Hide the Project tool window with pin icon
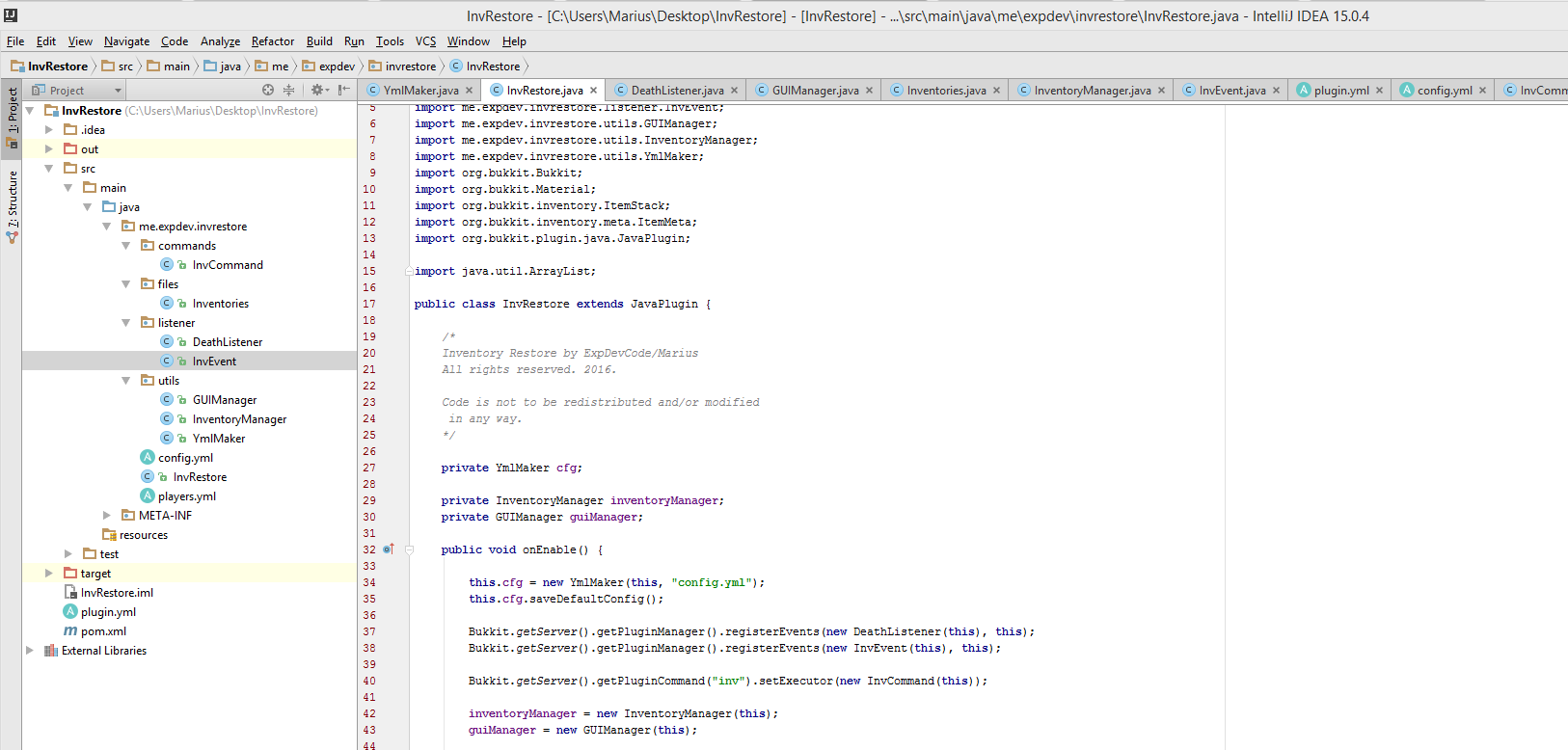This screenshot has width=1568, height=750. (x=343, y=90)
